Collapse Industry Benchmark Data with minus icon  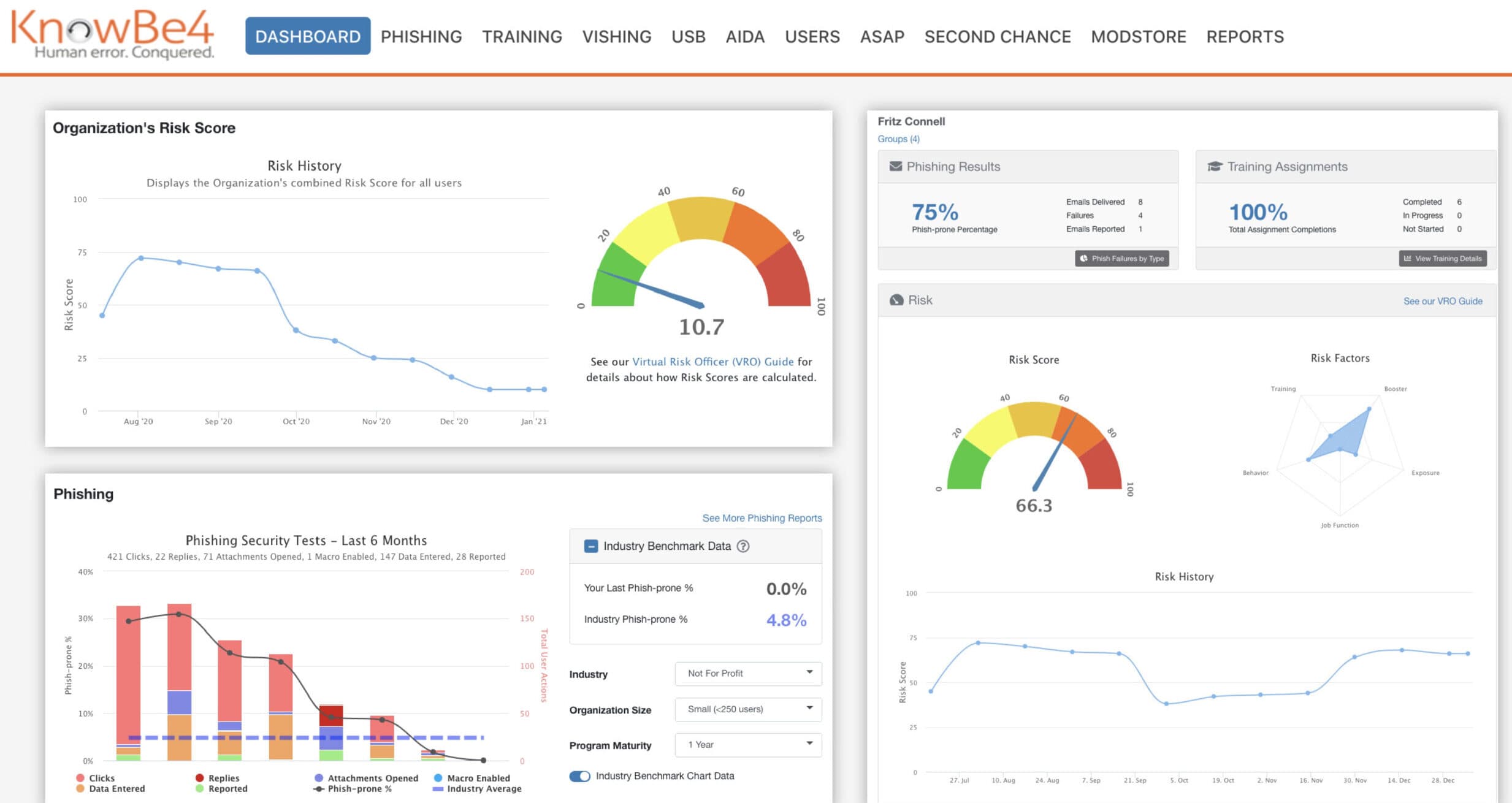tap(590, 546)
